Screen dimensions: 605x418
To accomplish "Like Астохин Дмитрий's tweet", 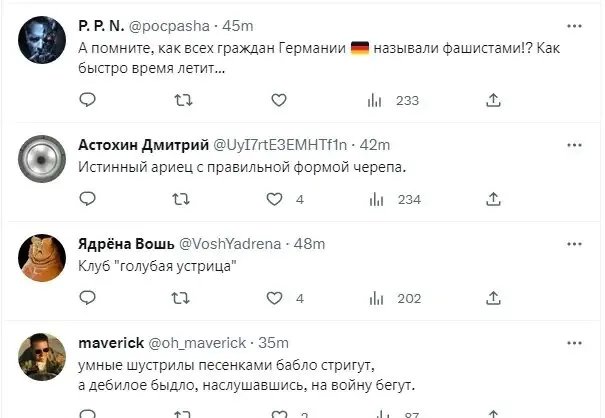I will click(274, 200).
